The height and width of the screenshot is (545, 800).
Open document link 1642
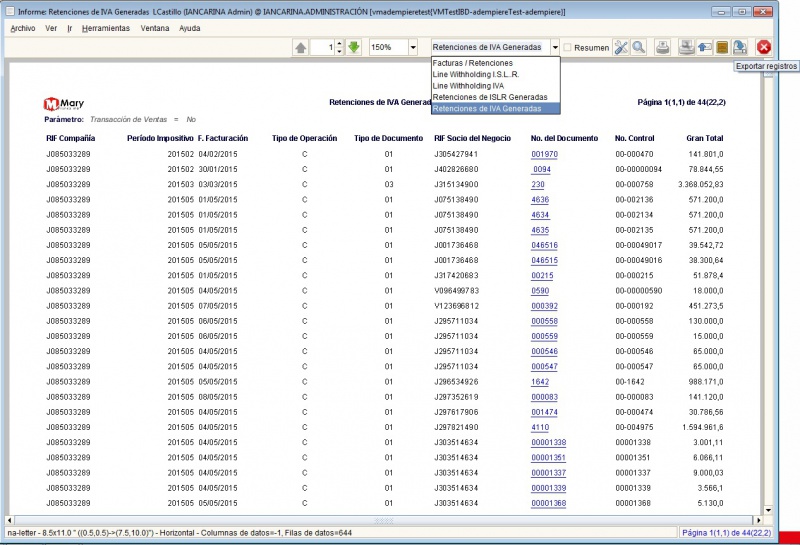pos(540,382)
